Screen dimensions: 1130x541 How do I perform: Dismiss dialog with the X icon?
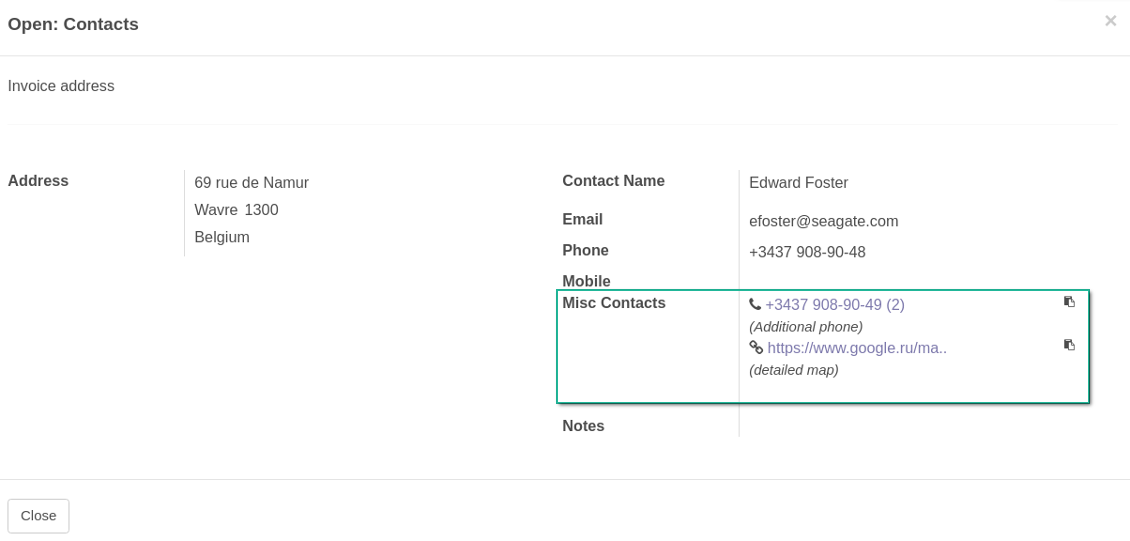tap(1110, 21)
